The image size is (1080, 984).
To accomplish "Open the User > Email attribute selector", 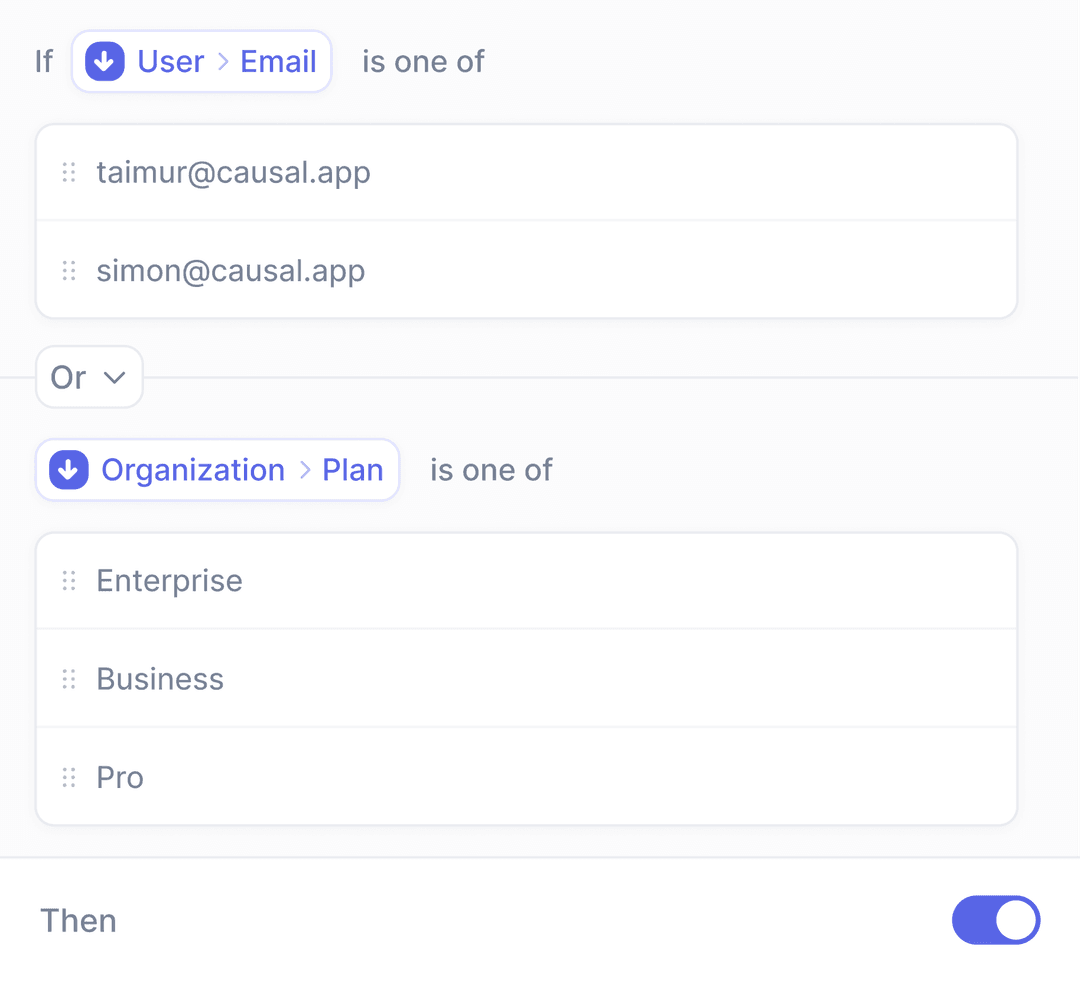I will pyautogui.click(x=201, y=62).
